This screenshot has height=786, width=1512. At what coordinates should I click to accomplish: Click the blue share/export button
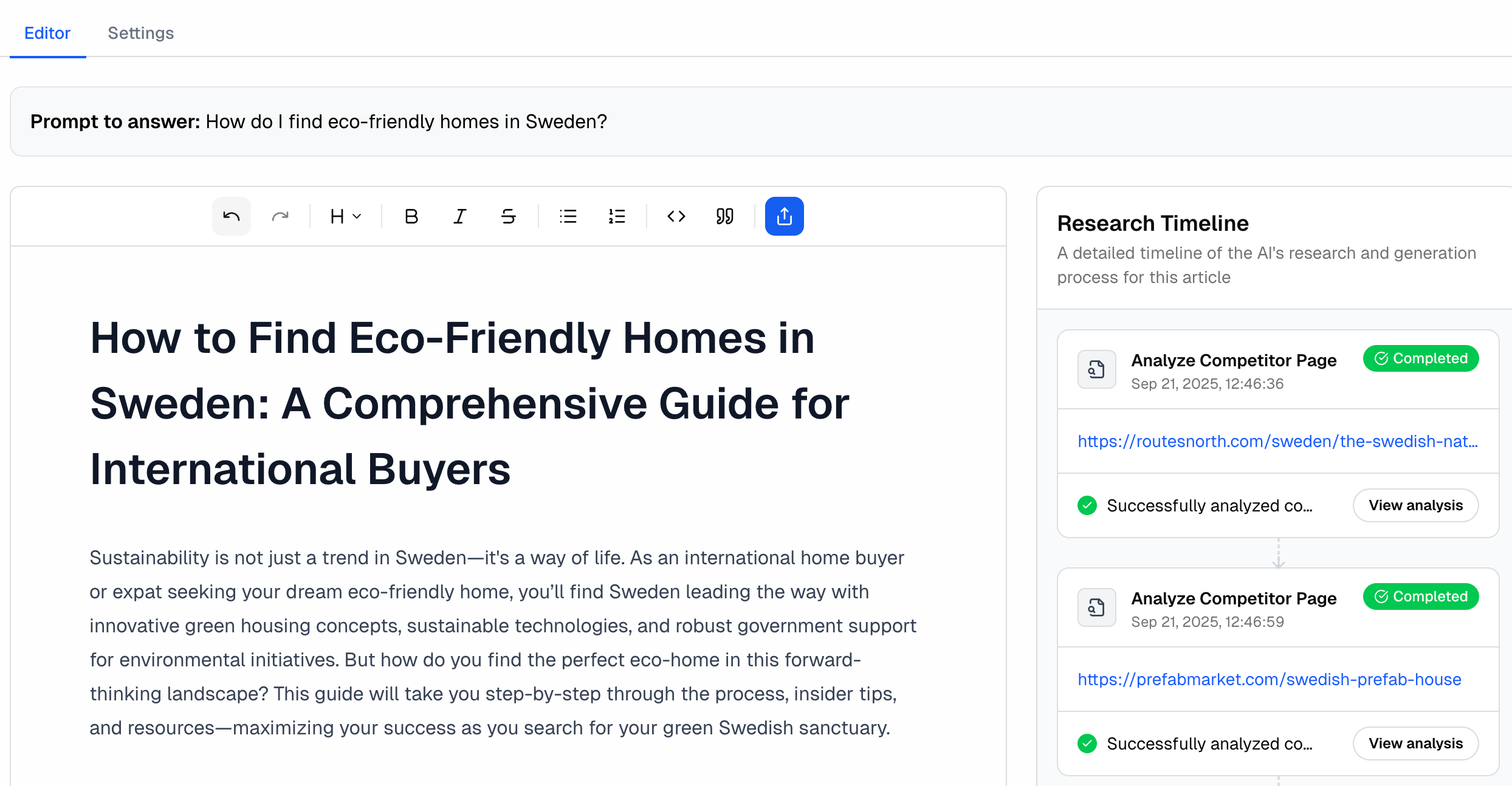pos(784,216)
